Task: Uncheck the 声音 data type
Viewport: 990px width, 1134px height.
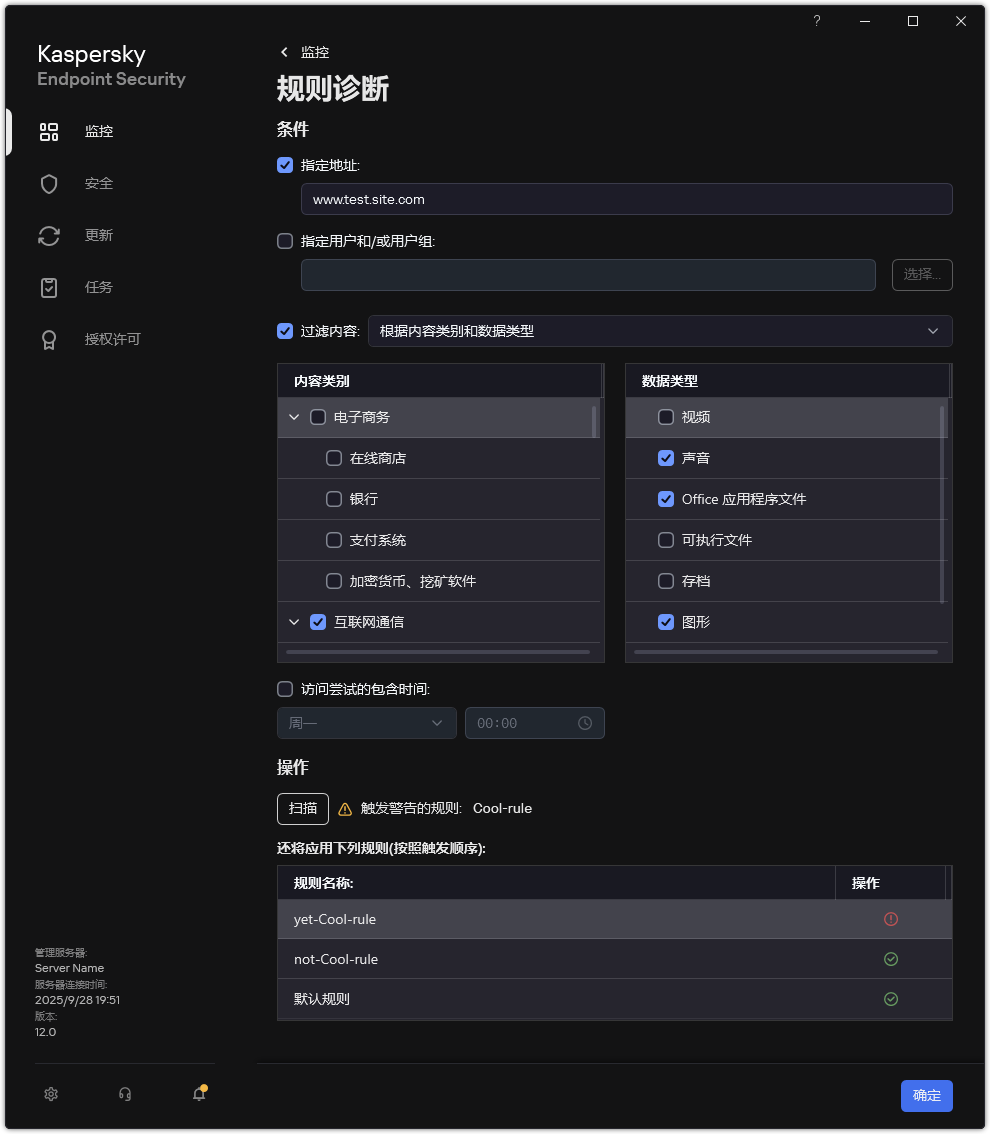Action: [666, 458]
